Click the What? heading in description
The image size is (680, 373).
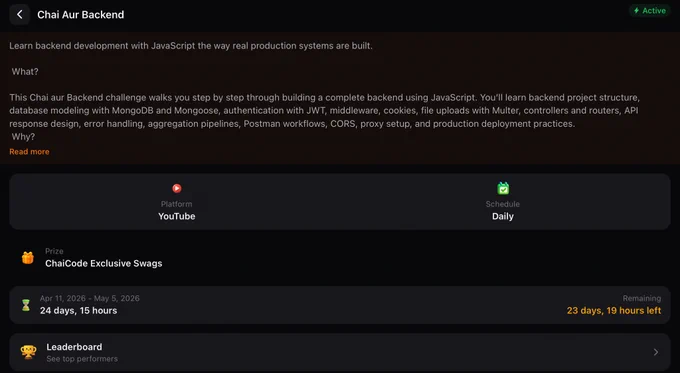[25, 72]
